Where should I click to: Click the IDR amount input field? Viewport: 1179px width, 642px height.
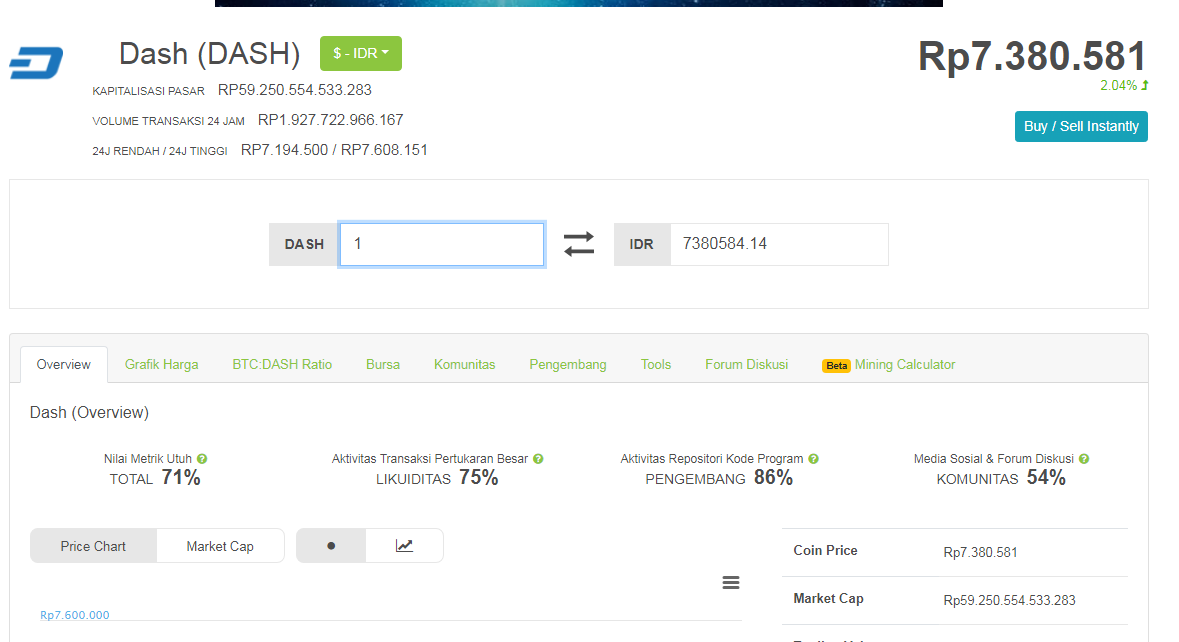(779, 244)
